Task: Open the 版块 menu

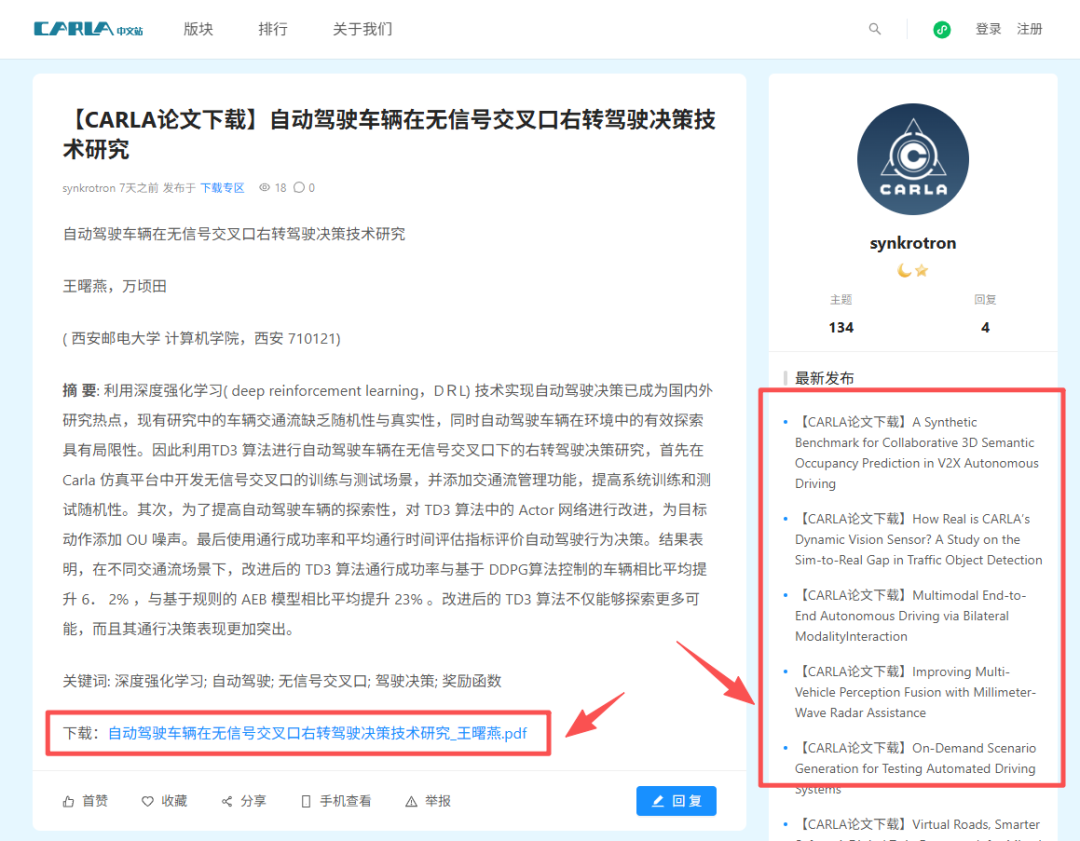Action: tap(198, 29)
